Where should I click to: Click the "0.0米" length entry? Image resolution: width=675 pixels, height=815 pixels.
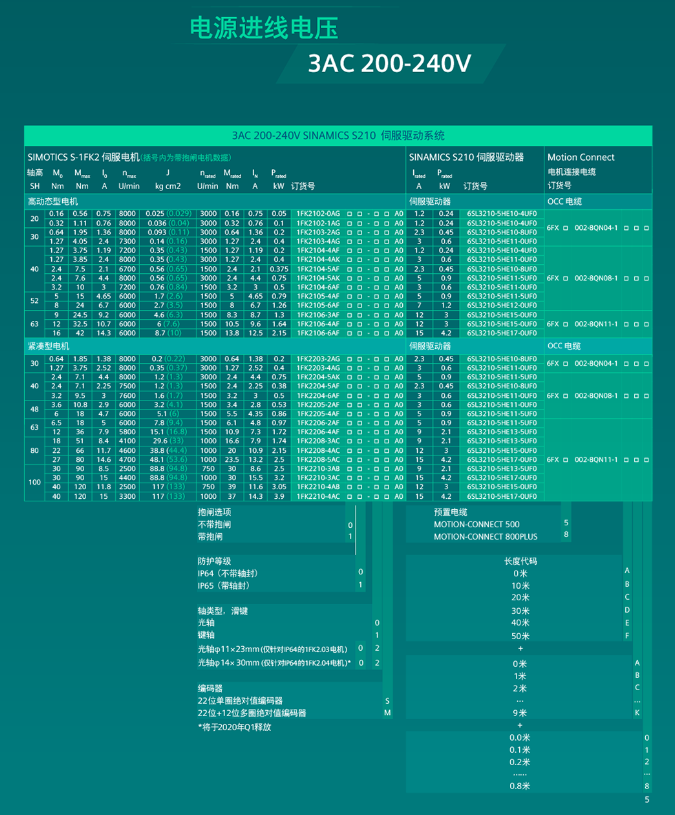point(520,738)
